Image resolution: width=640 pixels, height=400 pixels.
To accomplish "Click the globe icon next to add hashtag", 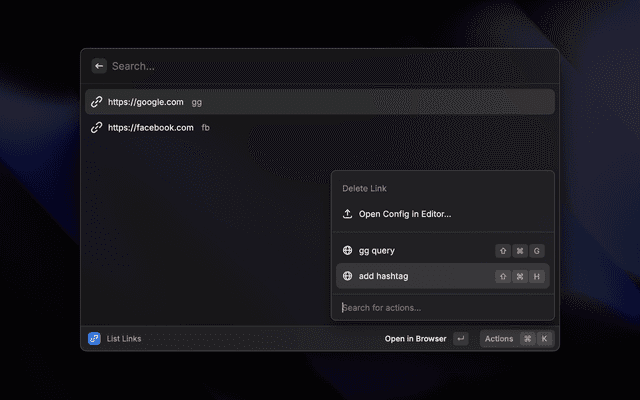I will tap(347, 276).
